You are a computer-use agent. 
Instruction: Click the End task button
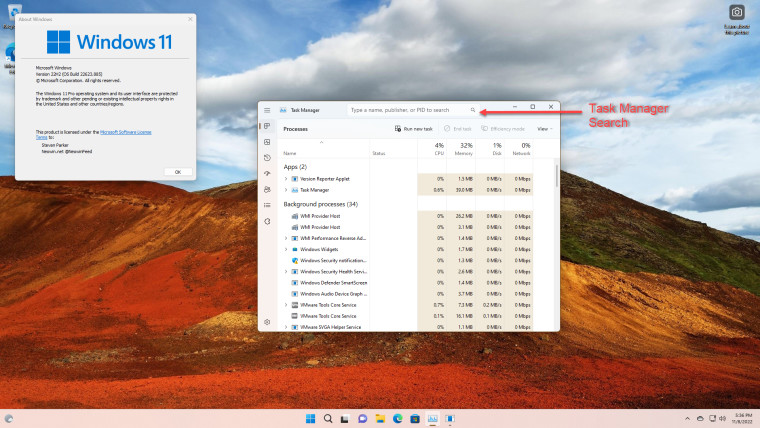458,129
